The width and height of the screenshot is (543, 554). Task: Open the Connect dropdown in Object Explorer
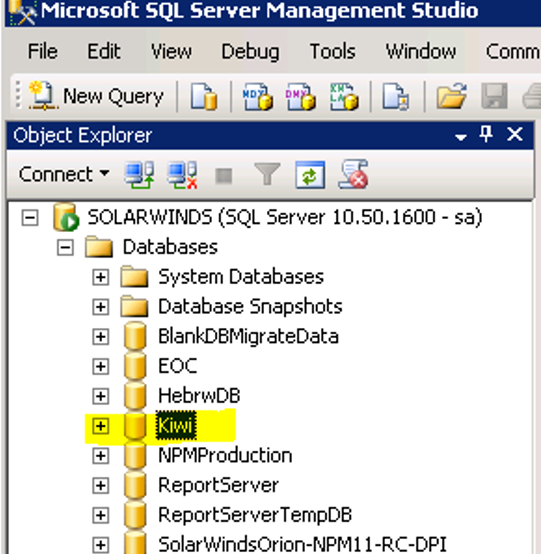(x=64, y=174)
